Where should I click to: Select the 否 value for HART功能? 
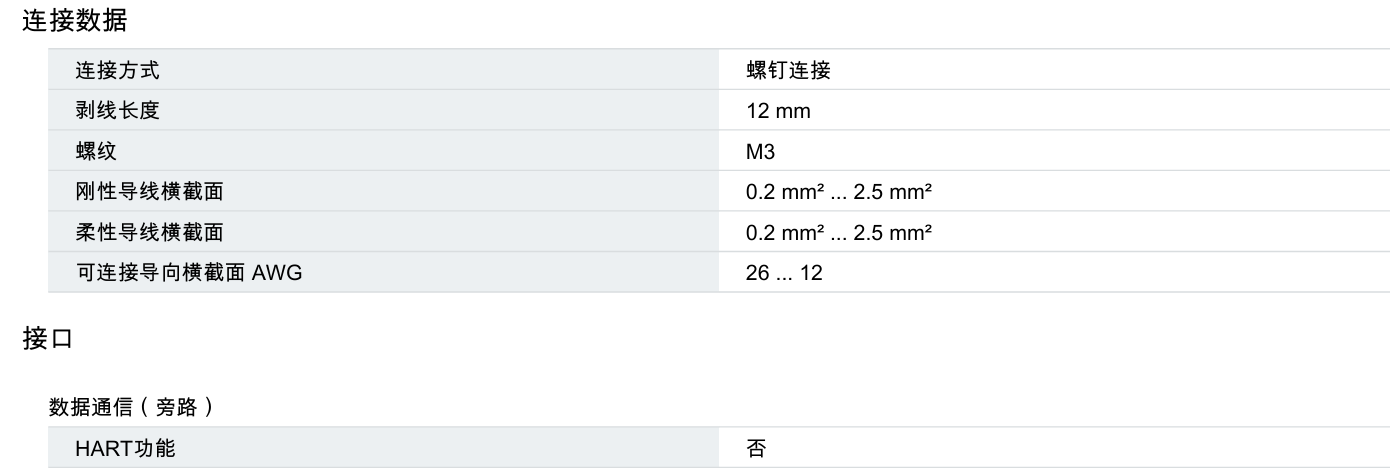click(x=756, y=449)
